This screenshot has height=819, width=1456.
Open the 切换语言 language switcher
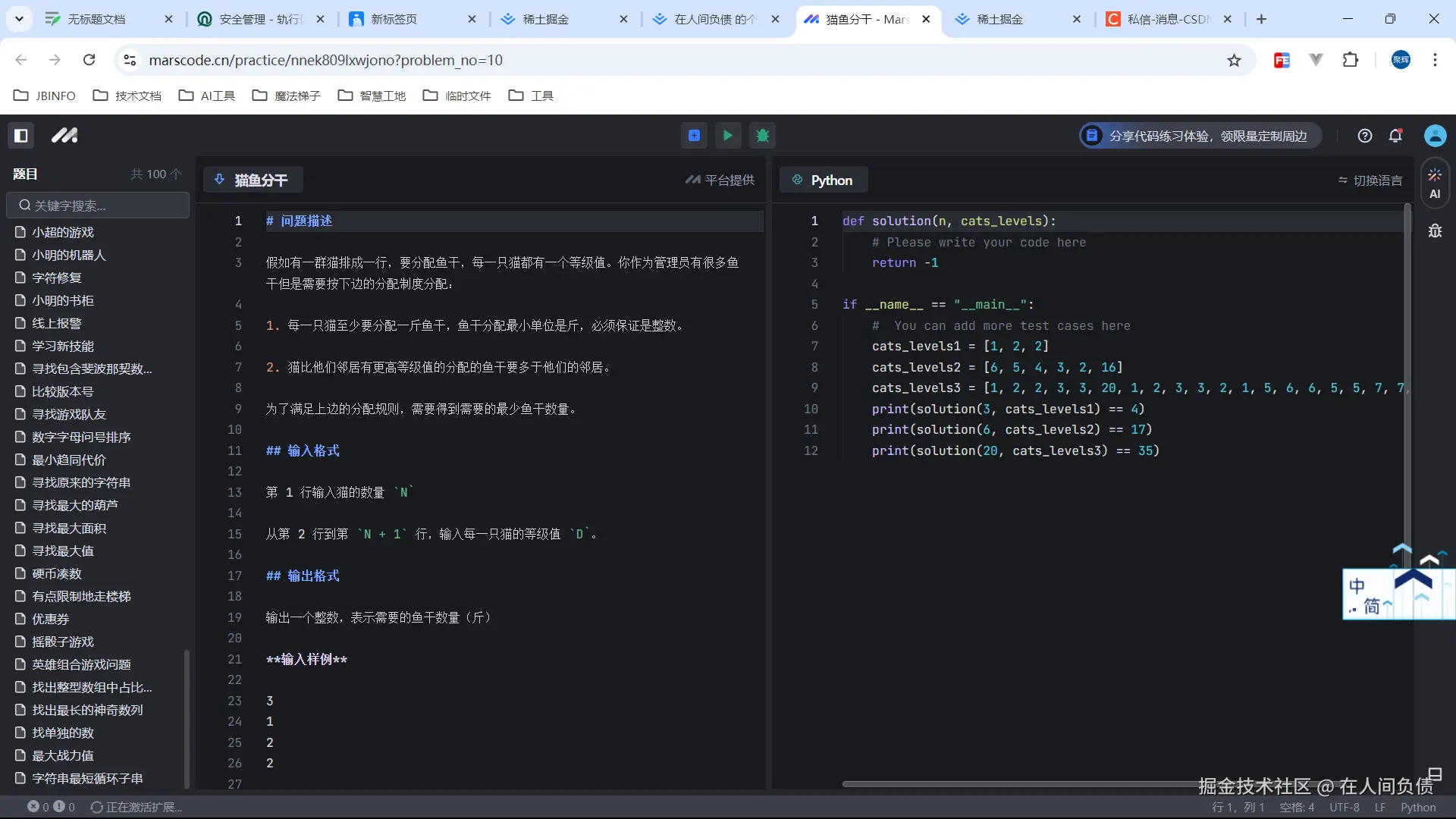tap(1370, 180)
